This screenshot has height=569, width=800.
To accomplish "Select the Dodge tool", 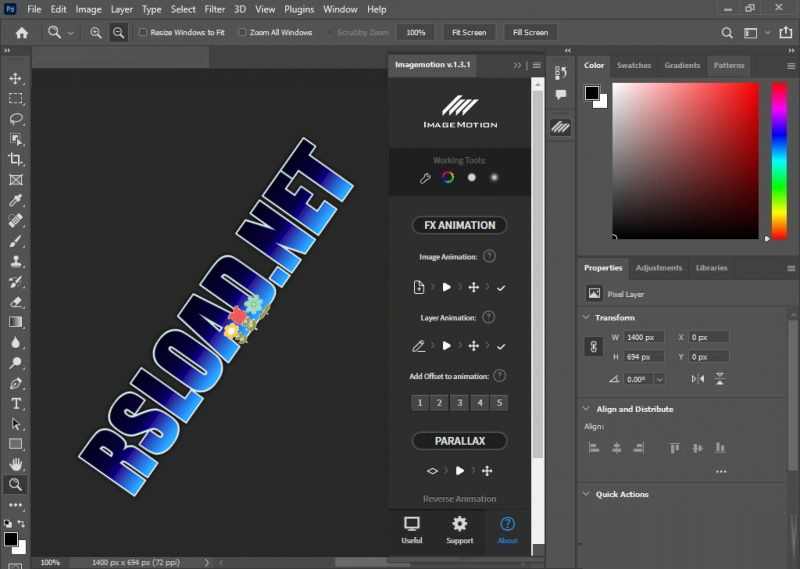I will pos(15,363).
